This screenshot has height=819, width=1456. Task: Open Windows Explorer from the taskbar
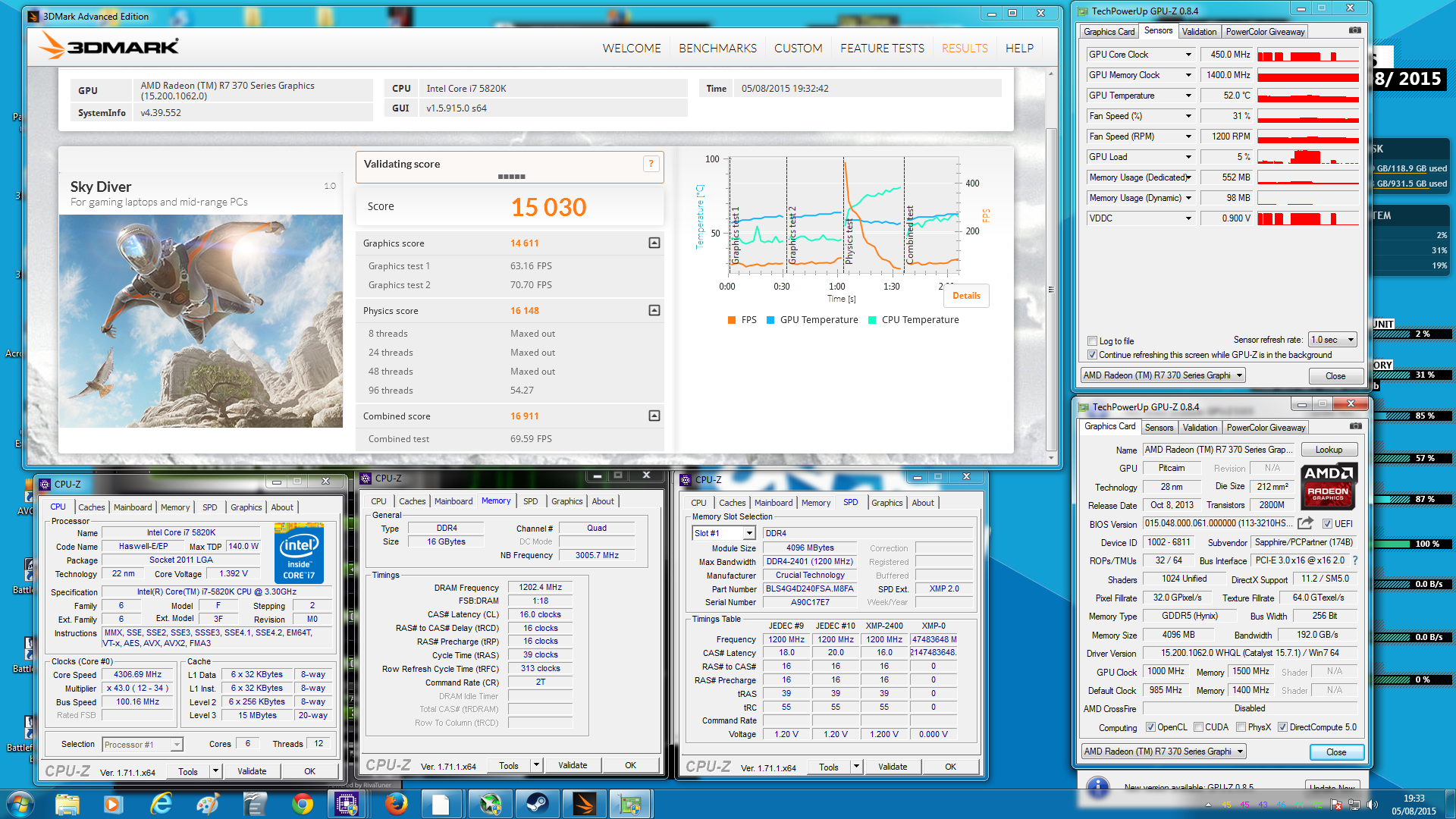pos(67,804)
